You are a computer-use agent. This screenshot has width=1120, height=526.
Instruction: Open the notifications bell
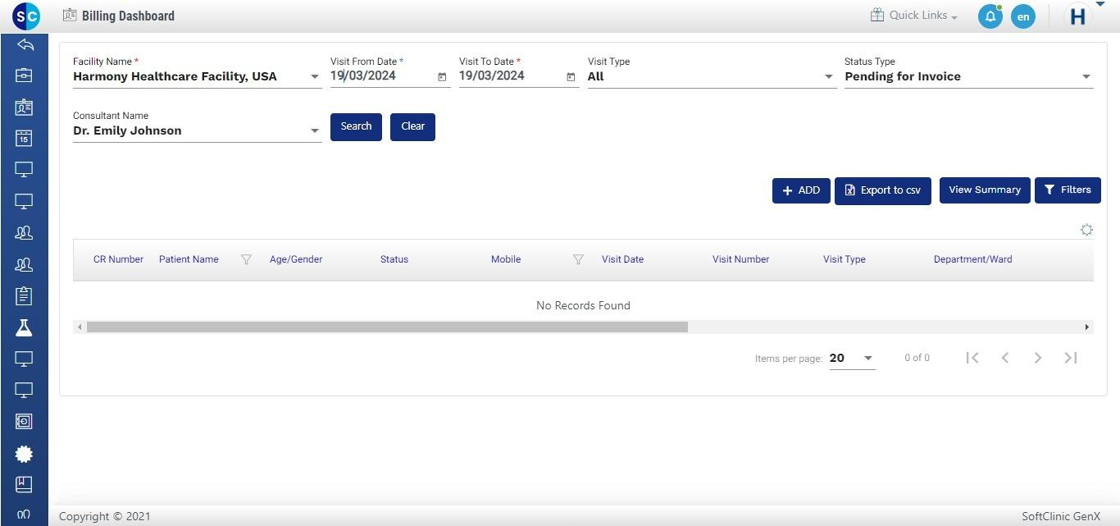click(990, 16)
